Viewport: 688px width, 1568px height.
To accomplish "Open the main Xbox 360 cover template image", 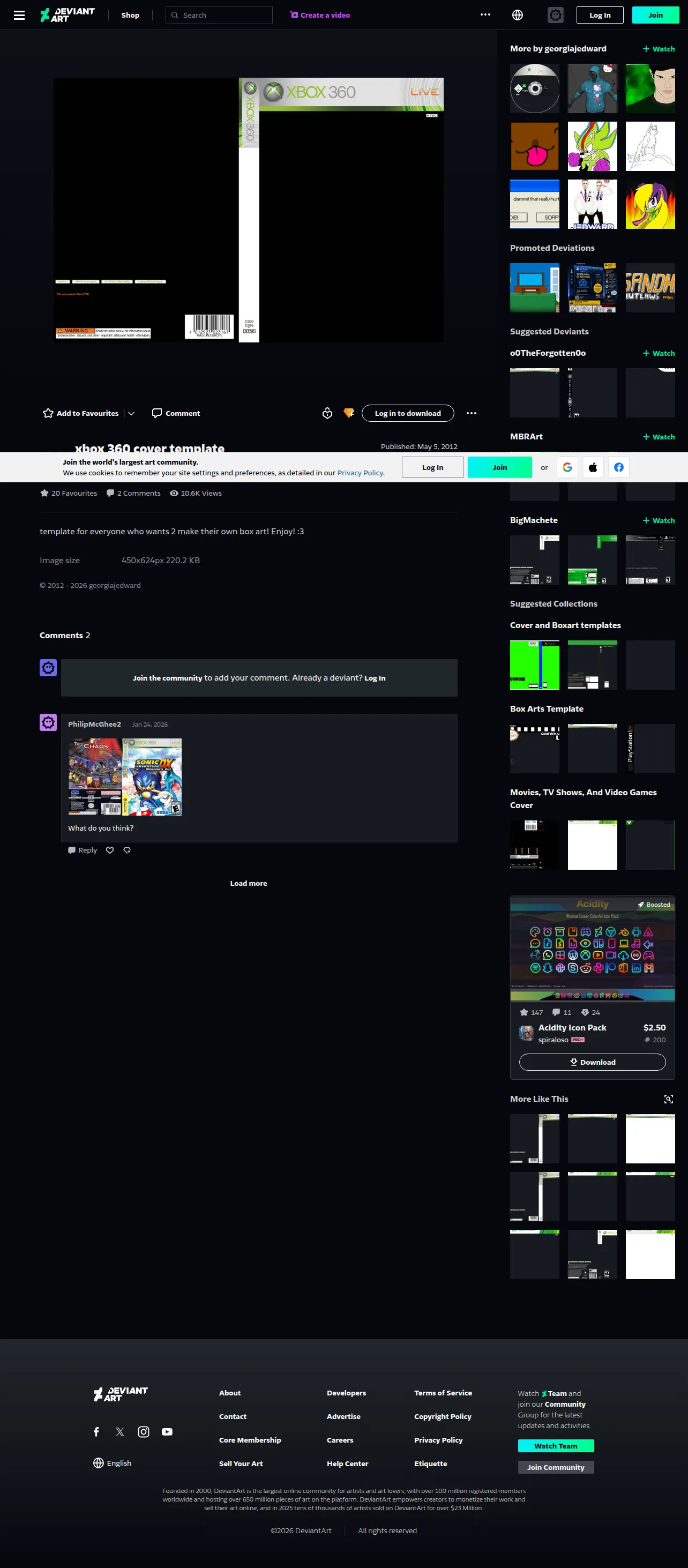I will point(249,210).
